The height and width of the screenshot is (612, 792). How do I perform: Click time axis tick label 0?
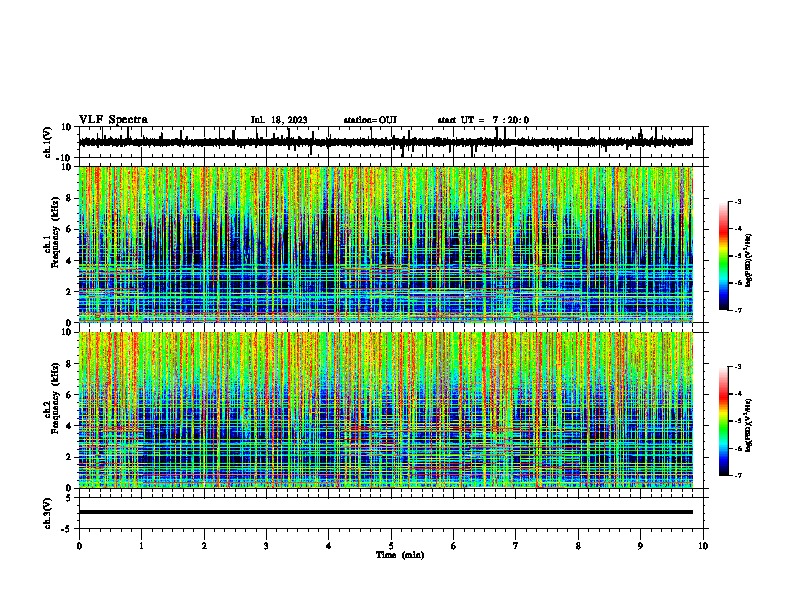pos(79,546)
